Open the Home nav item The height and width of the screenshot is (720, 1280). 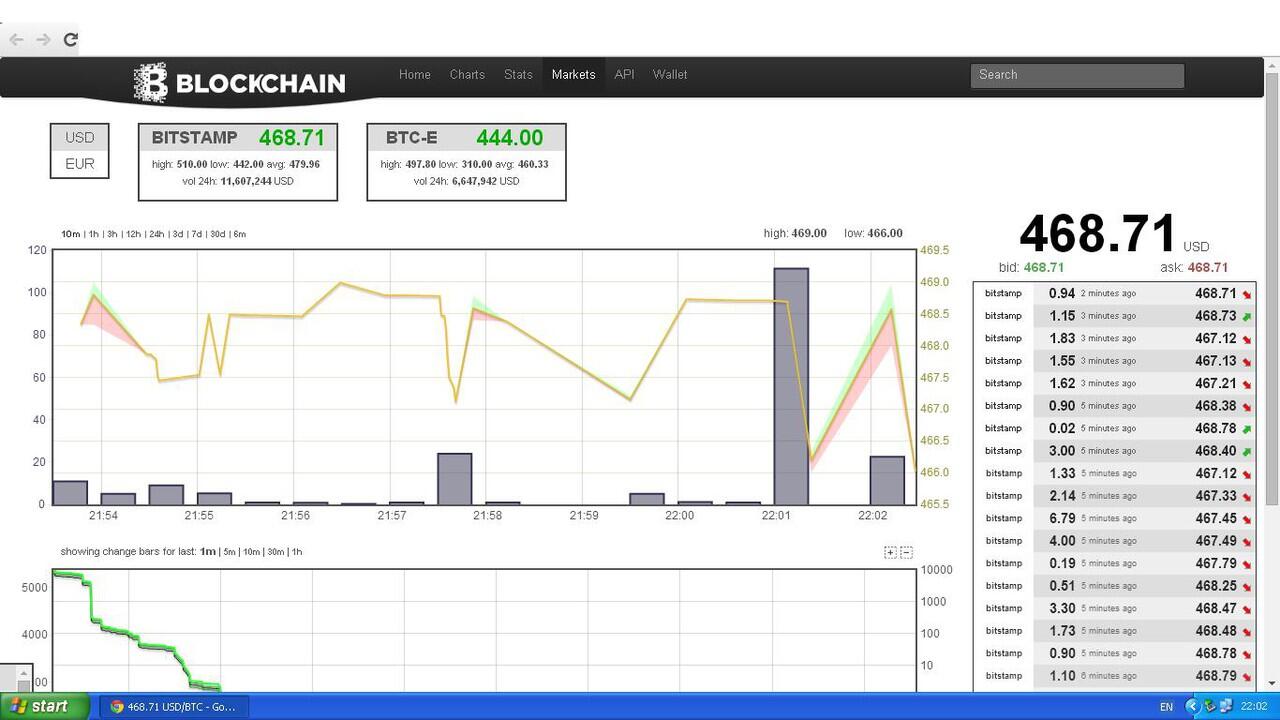point(415,75)
